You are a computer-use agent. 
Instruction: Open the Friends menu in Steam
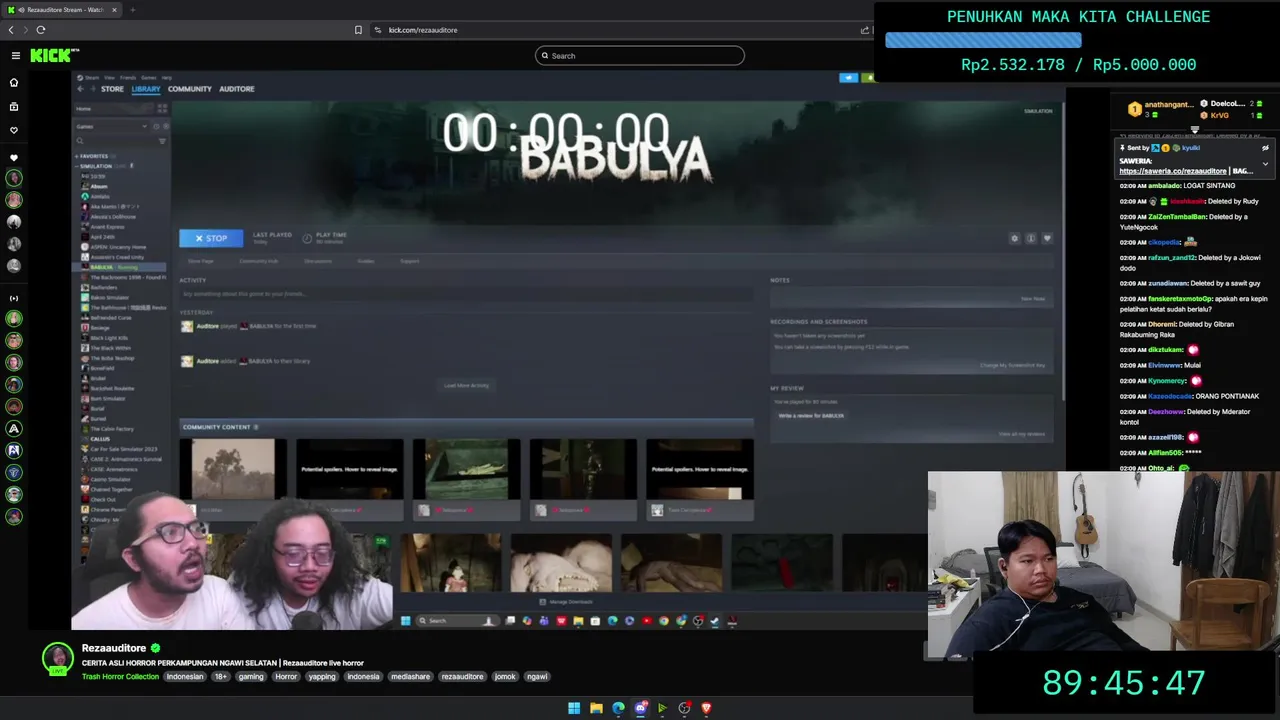pos(128,77)
